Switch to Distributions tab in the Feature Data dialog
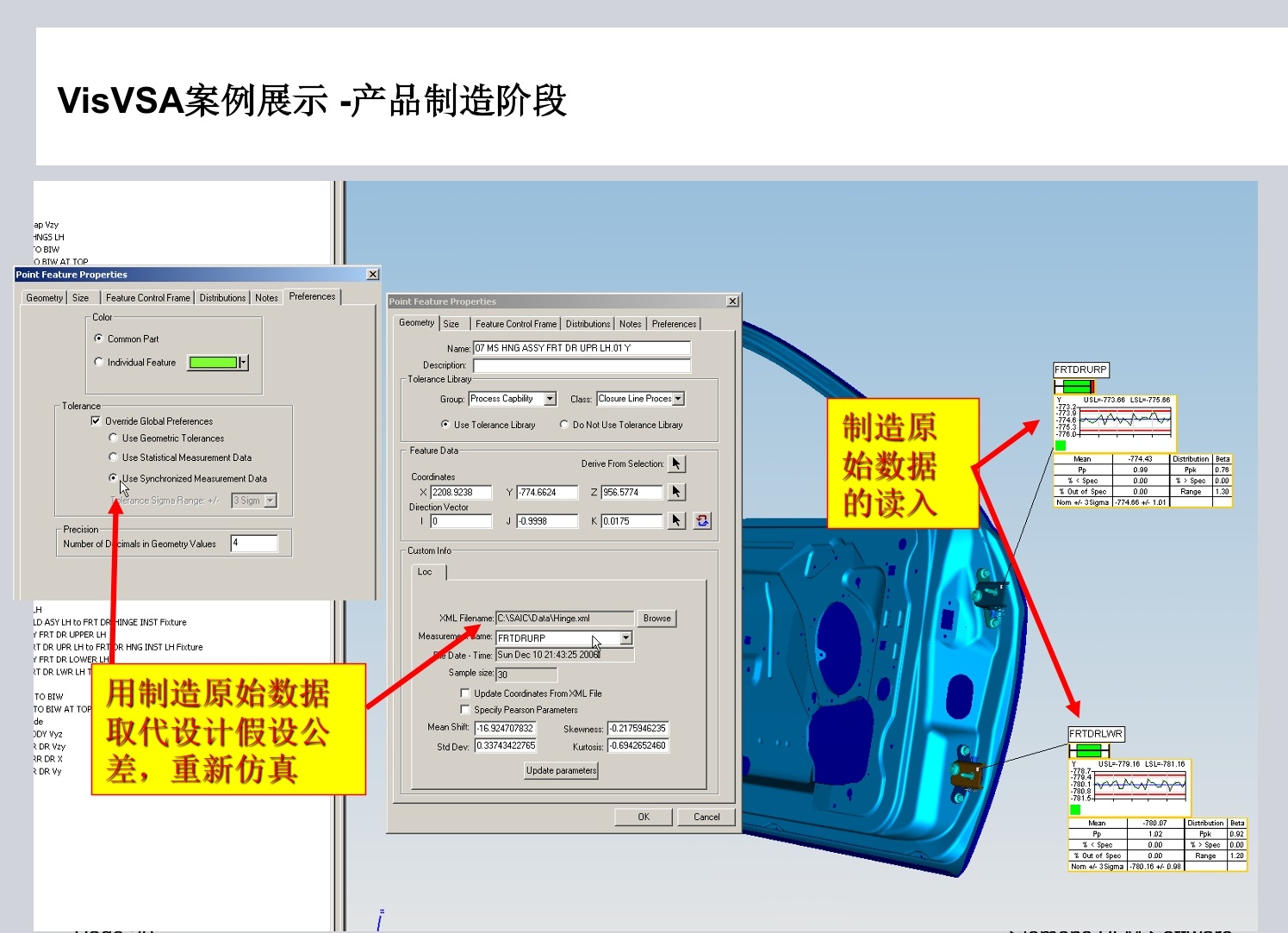1288x933 pixels. pos(588,324)
